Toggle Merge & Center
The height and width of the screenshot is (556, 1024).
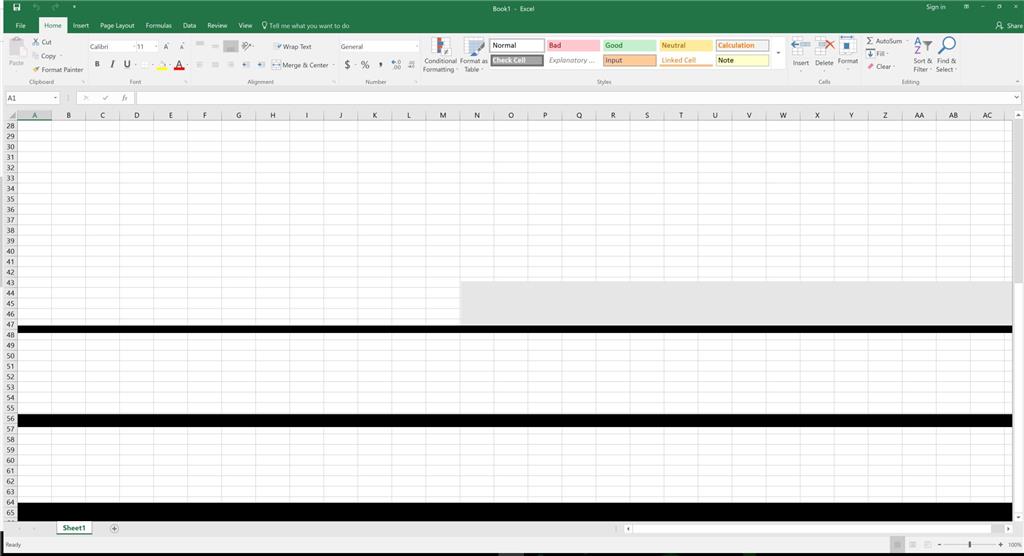[300, 65]
